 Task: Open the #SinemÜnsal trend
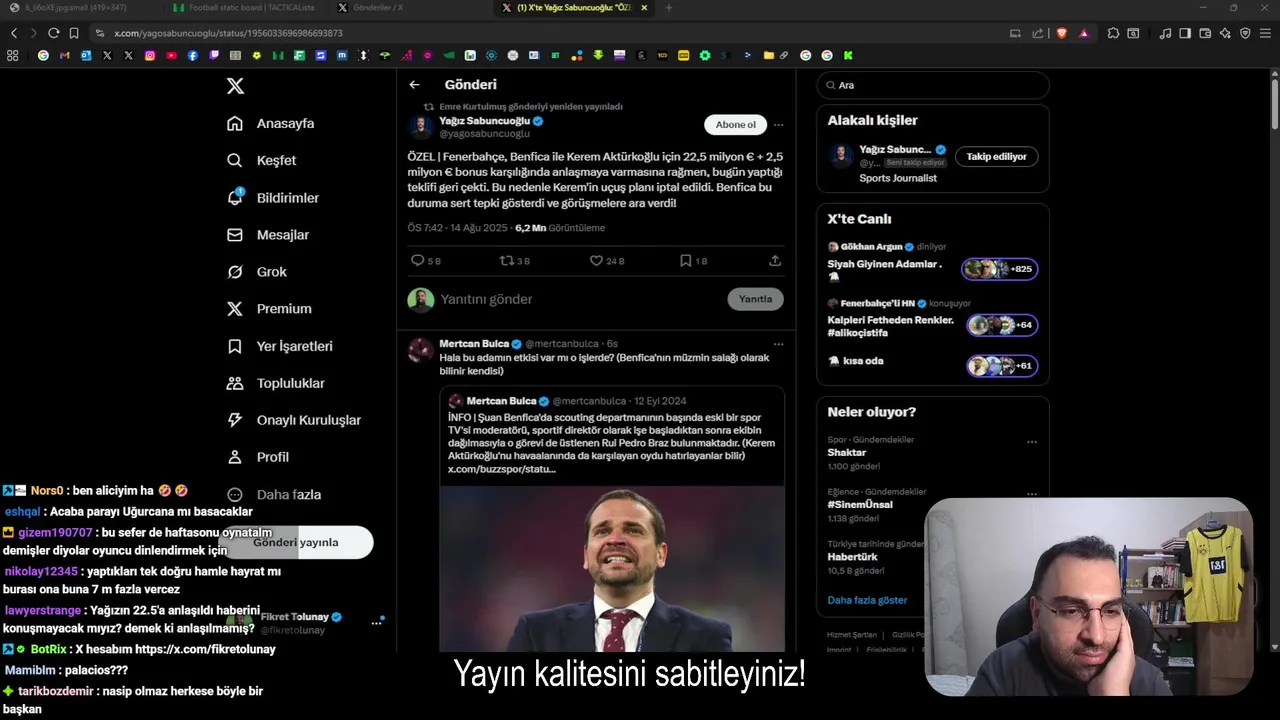click(x=859, y=505)
